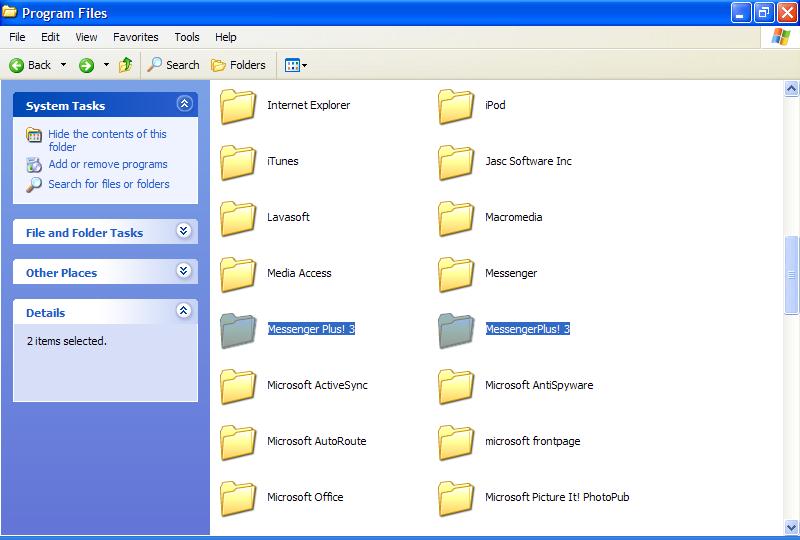Click the iTunes folder name
This screenshot has height=540, width=800.
click(283, 161)
